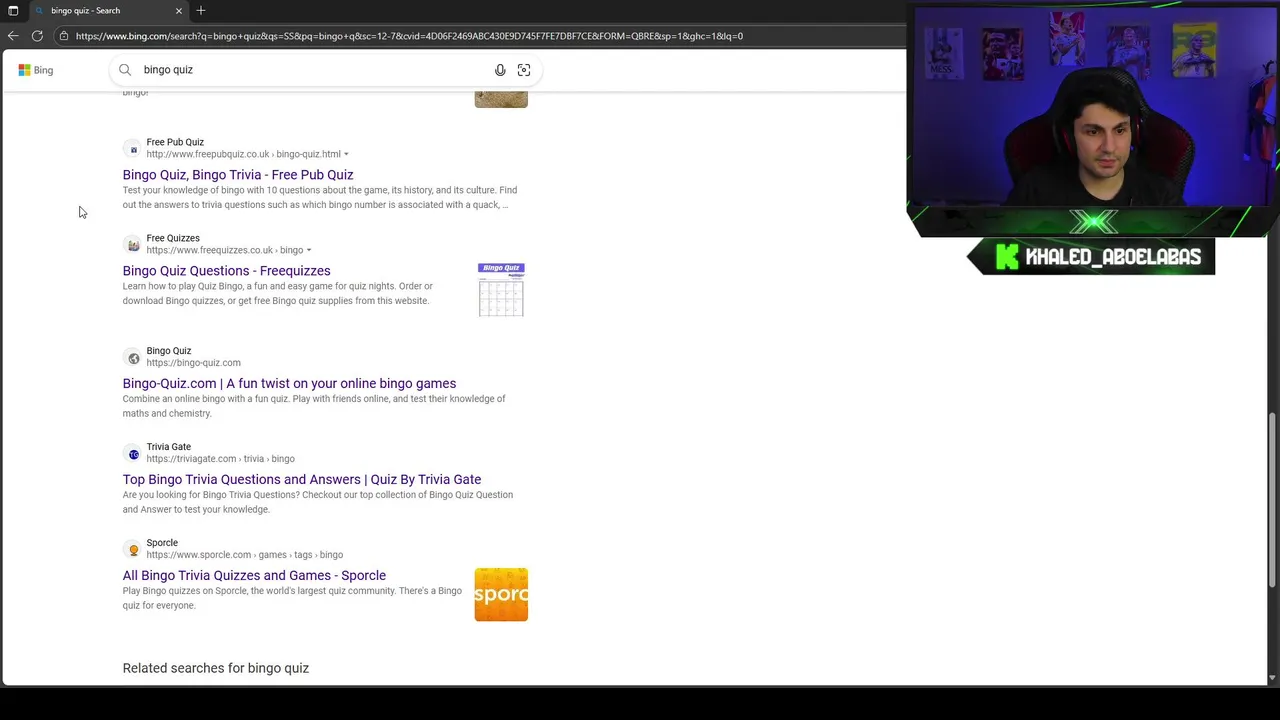Click the Bingo Quiz globe favicon
Image resolution: width=1280 pixels, height=720 pixels.
[133, 358]
